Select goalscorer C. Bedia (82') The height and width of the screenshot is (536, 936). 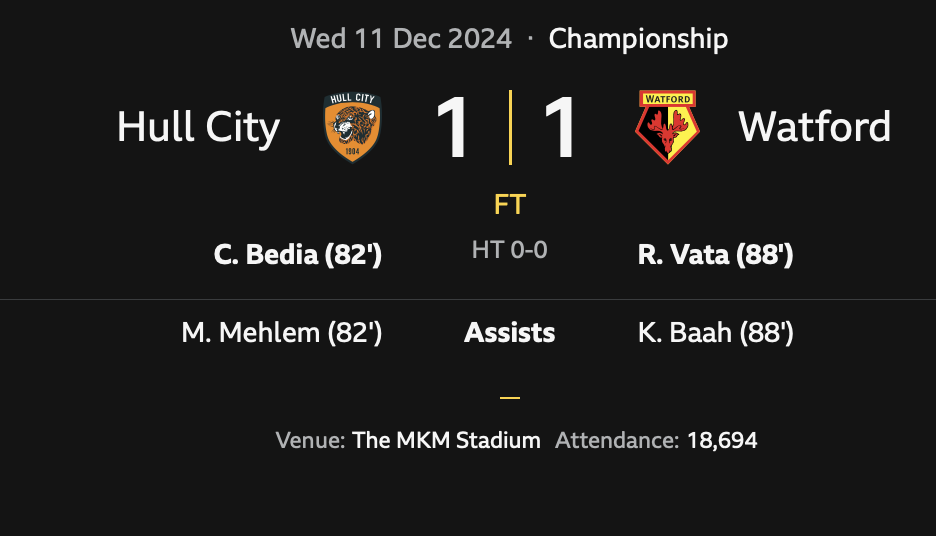tap(298, 256)
